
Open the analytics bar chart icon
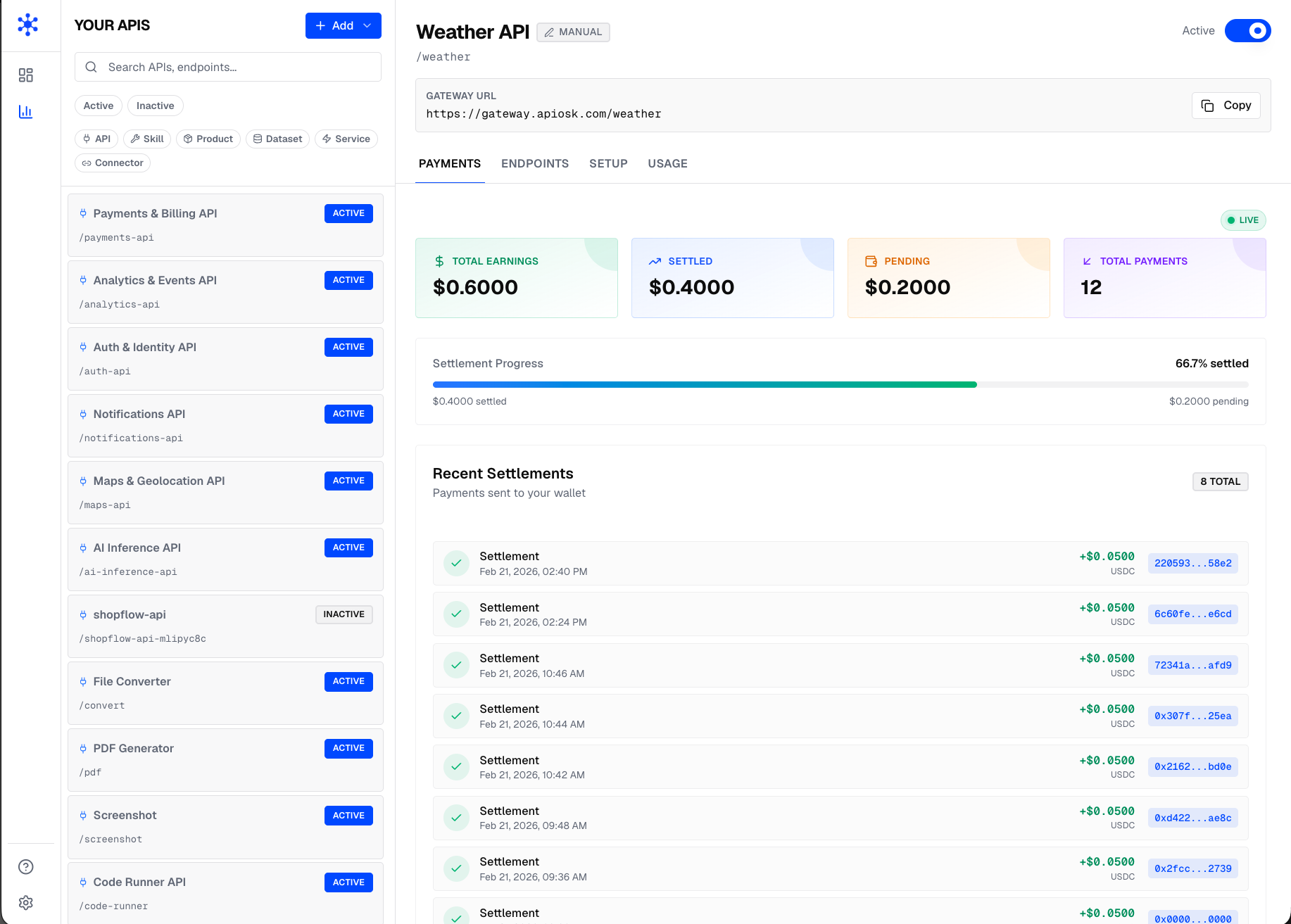click(26, 112)
